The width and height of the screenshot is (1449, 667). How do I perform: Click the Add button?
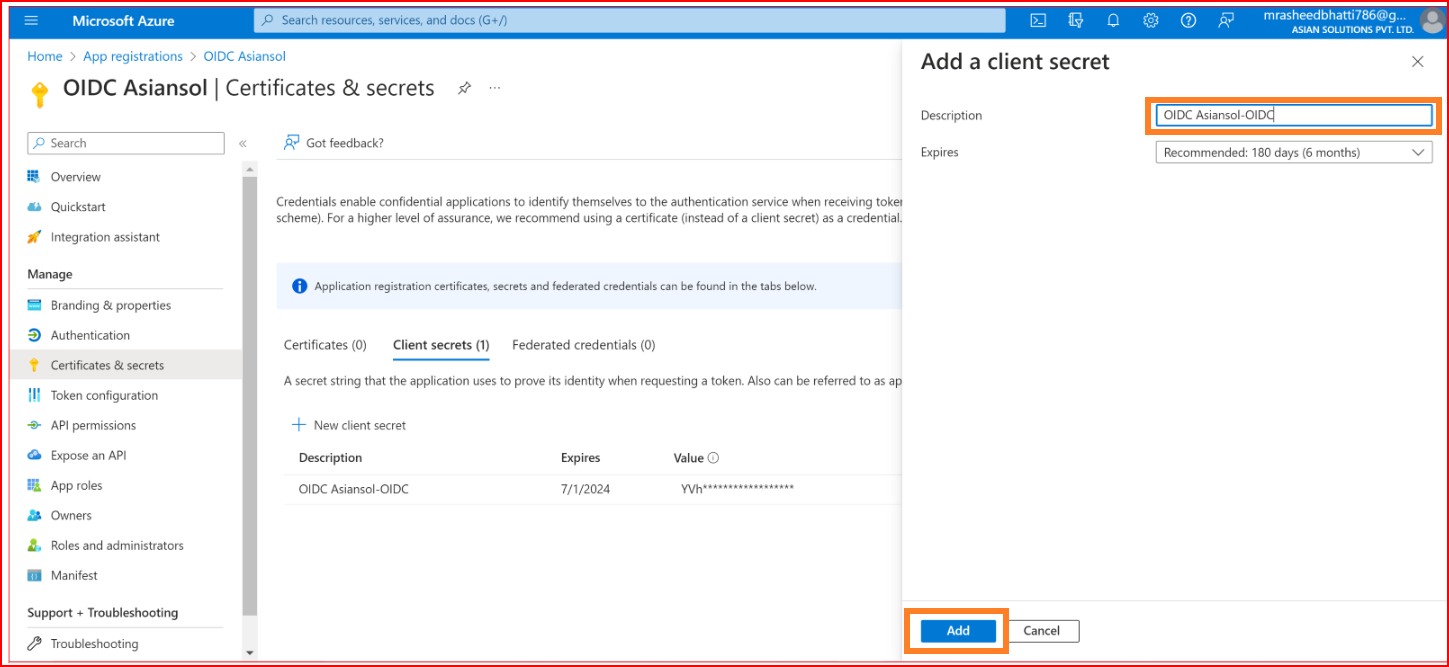click(x=958, y=631)
